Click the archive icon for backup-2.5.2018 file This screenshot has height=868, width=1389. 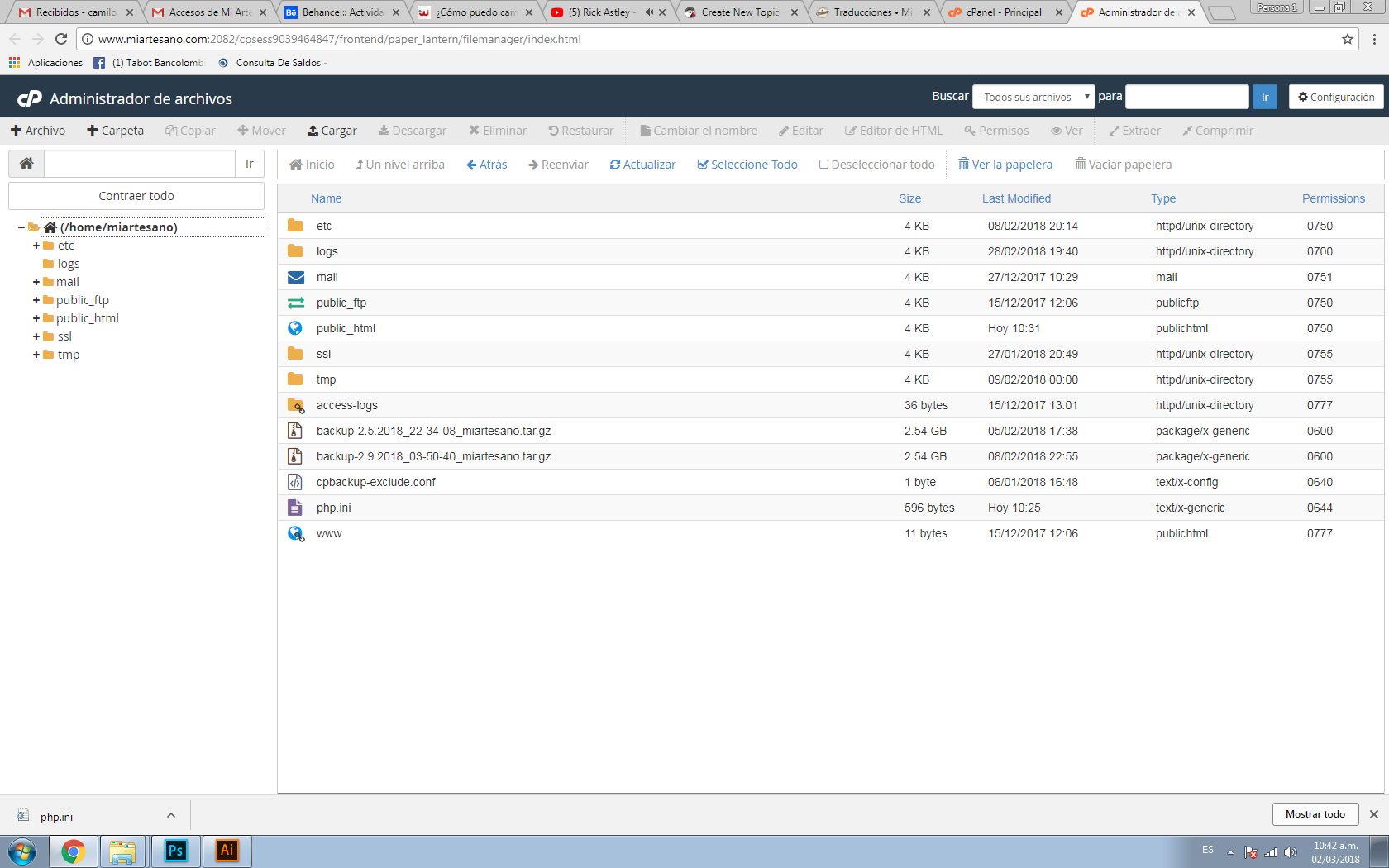tap(294, 431)
